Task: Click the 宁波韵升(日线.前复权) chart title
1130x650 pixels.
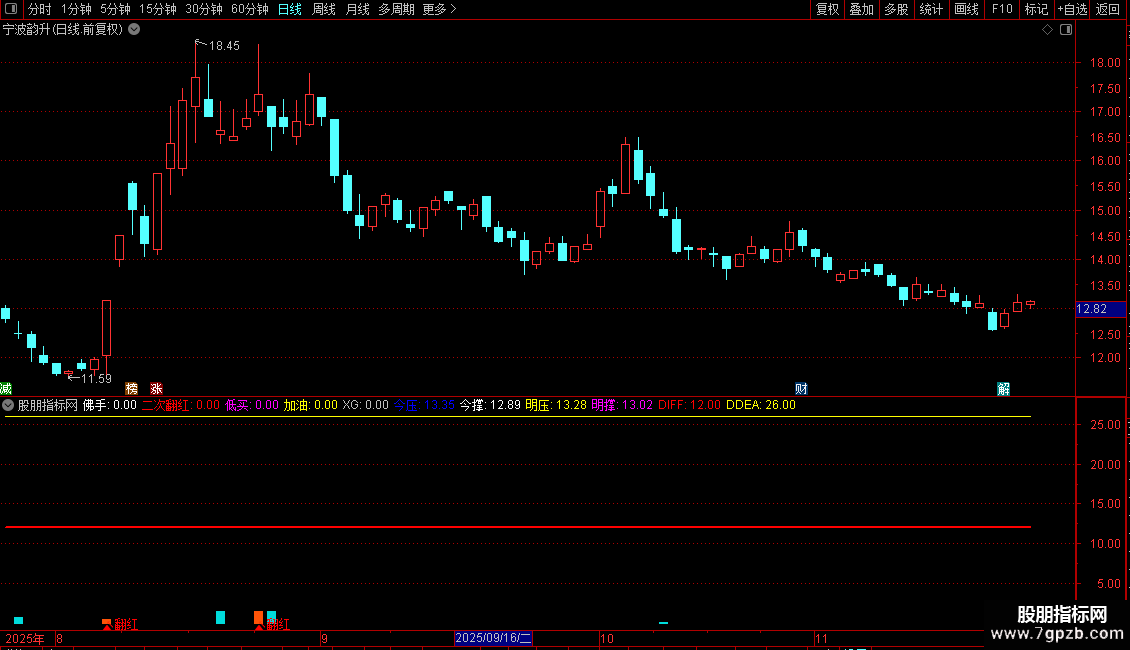Action: 63,30
